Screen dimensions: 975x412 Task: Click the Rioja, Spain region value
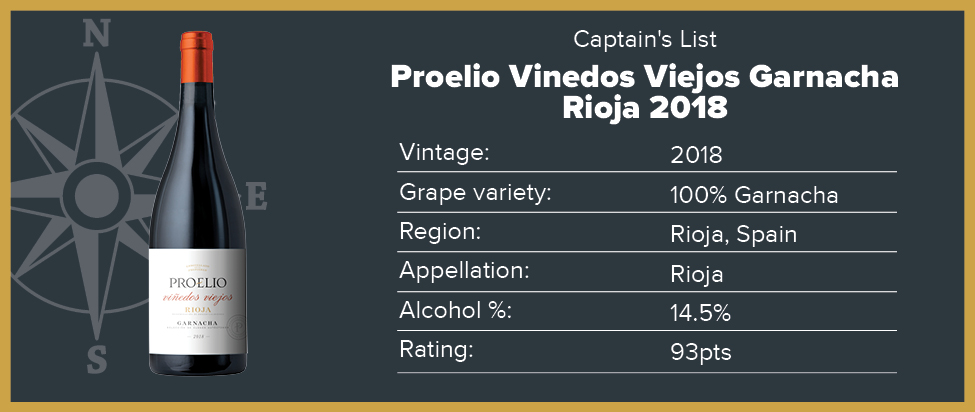point(734,236)
